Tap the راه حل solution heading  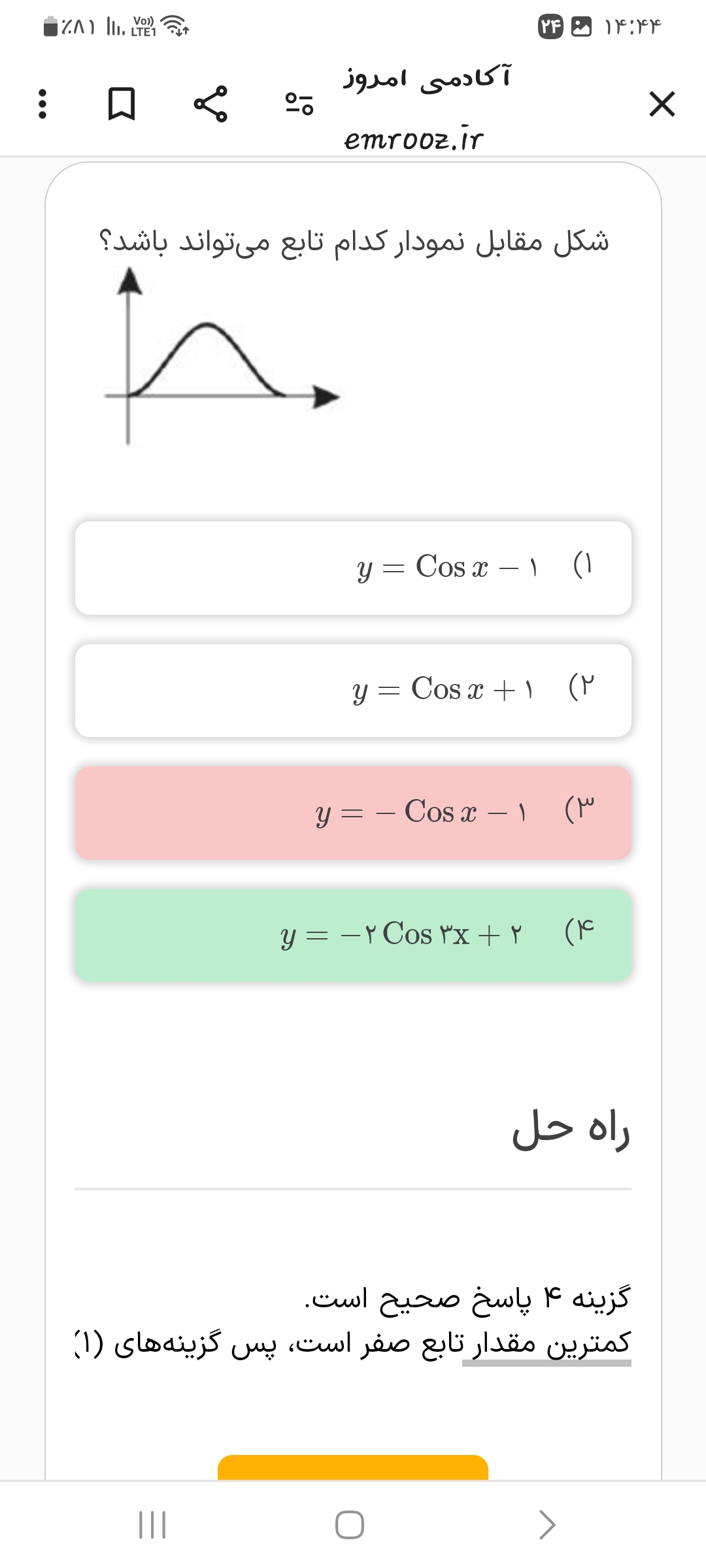click(x=571, y=1129)
